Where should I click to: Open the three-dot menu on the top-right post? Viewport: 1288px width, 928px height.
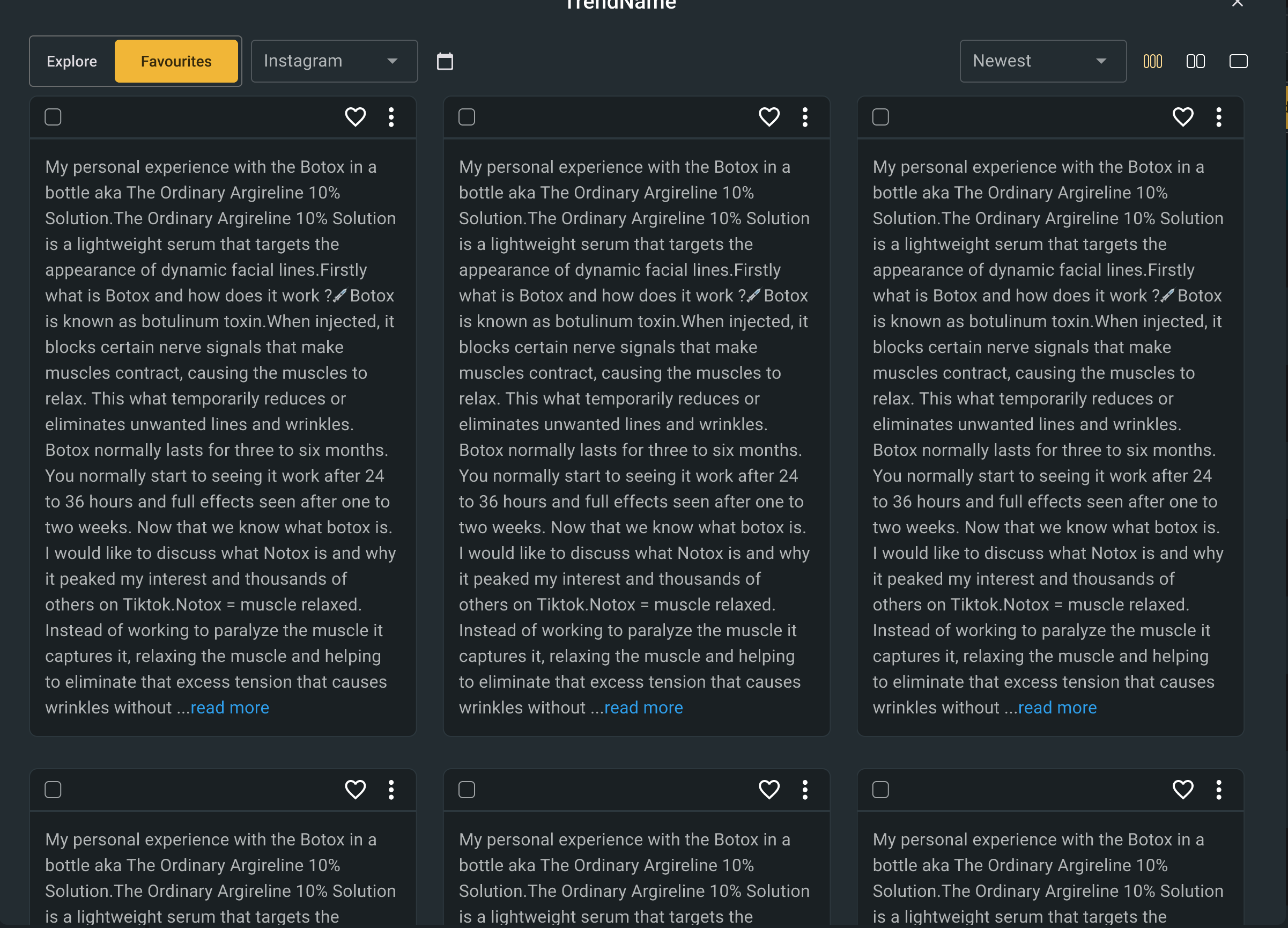(x=1219, y=117)
